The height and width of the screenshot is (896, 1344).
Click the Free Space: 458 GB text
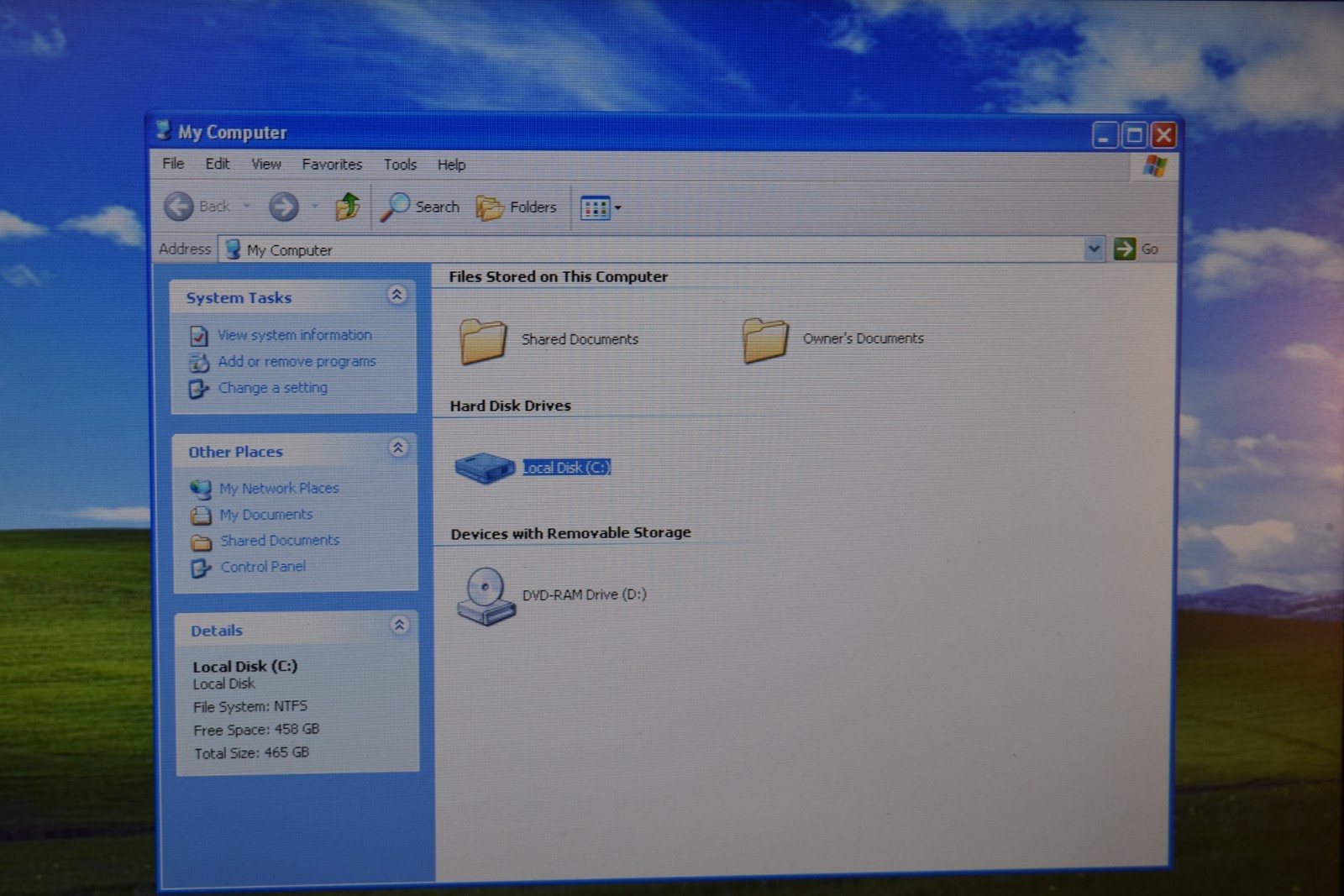pos(256,730)
